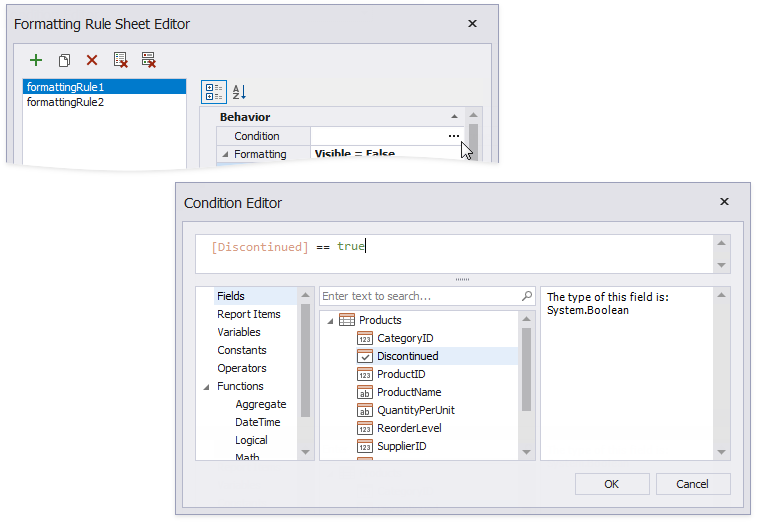761x523 pixels.
Task: Collapse the Products table node
Action: pyautogui.click(x=331, y=321)
